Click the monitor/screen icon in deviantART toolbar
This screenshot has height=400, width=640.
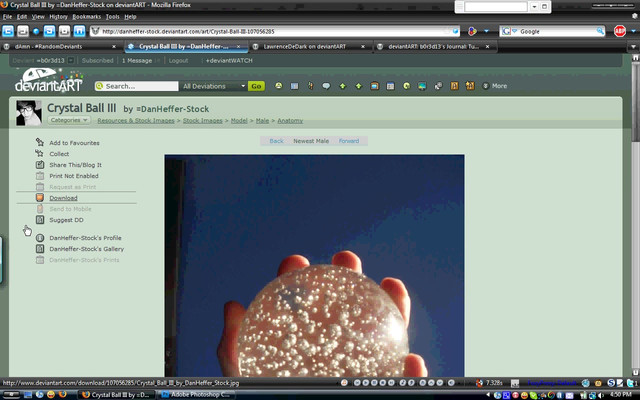(422, 86)
